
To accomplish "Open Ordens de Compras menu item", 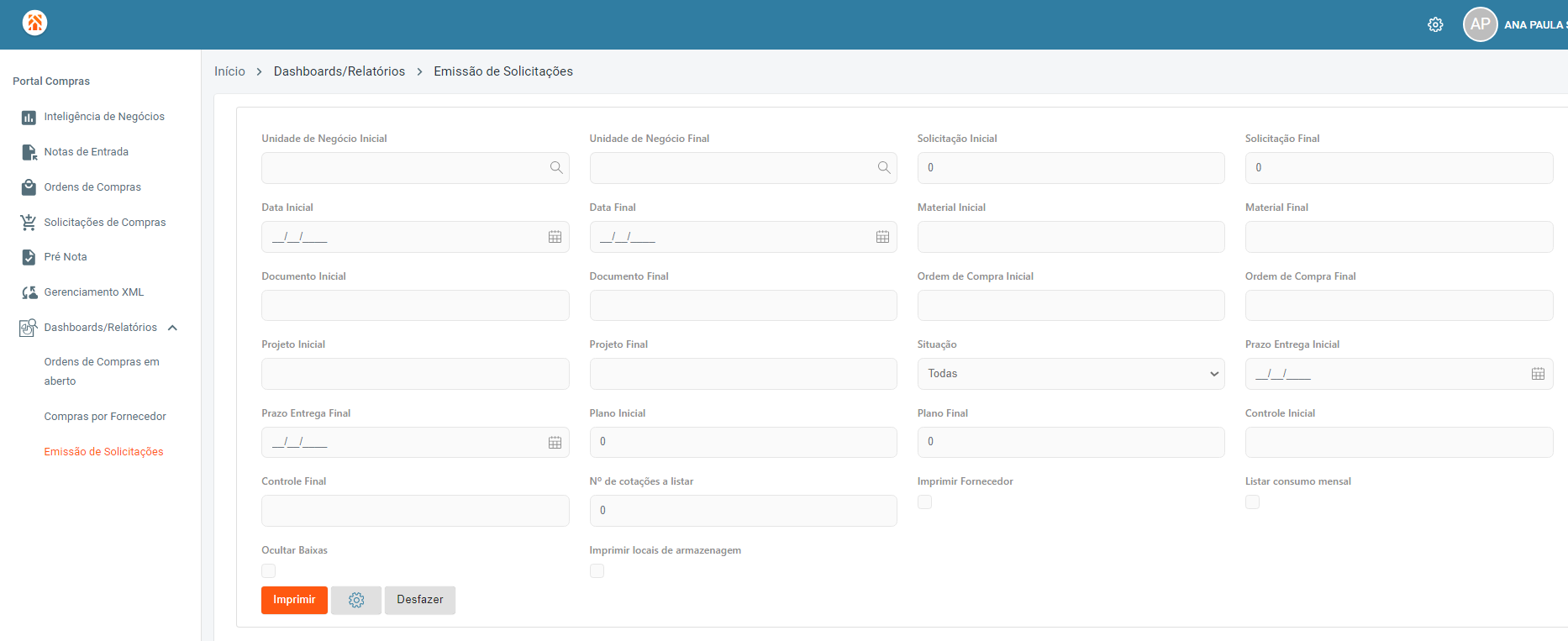I will [92, 187].
